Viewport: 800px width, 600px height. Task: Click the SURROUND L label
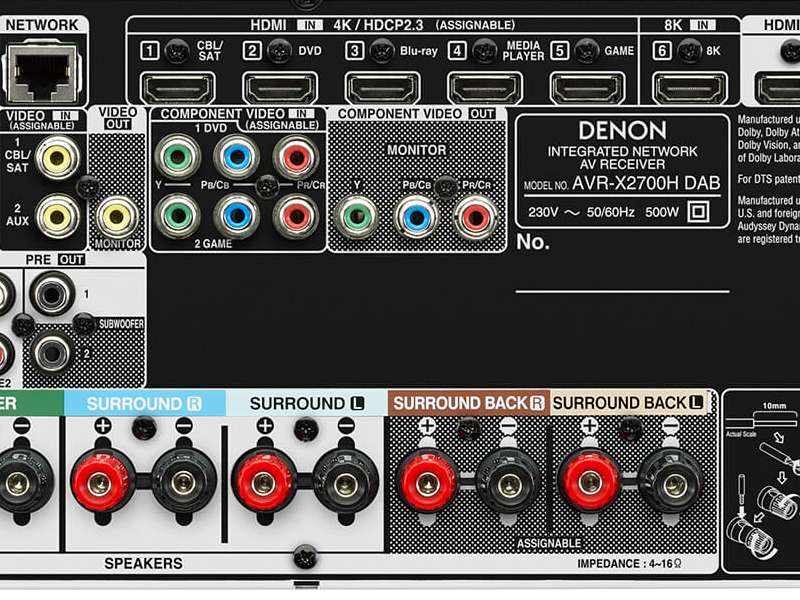pos(307,403)
